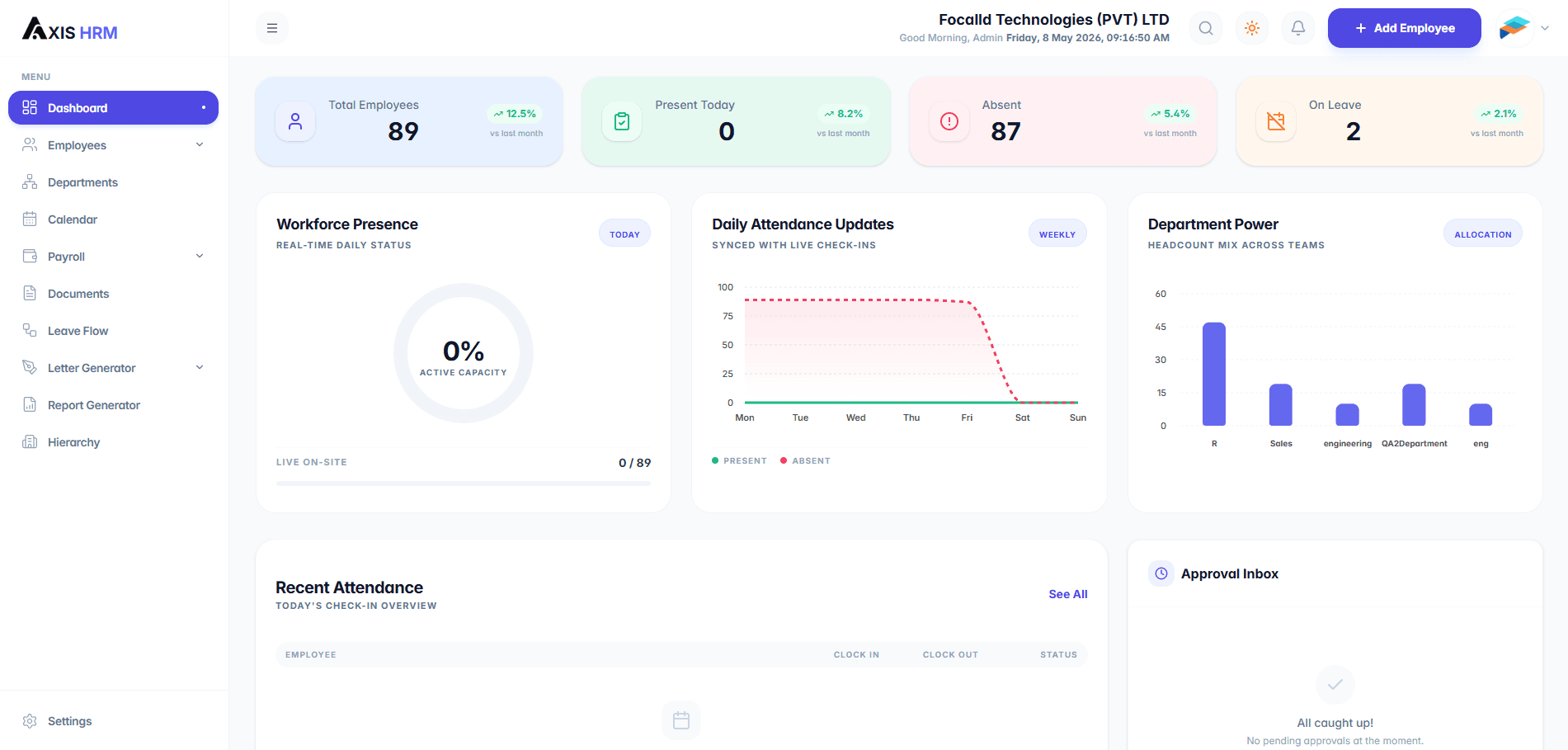Expand the Payroll submenu chevron
Screen dimensions: 1568x750
coord(200,256)
